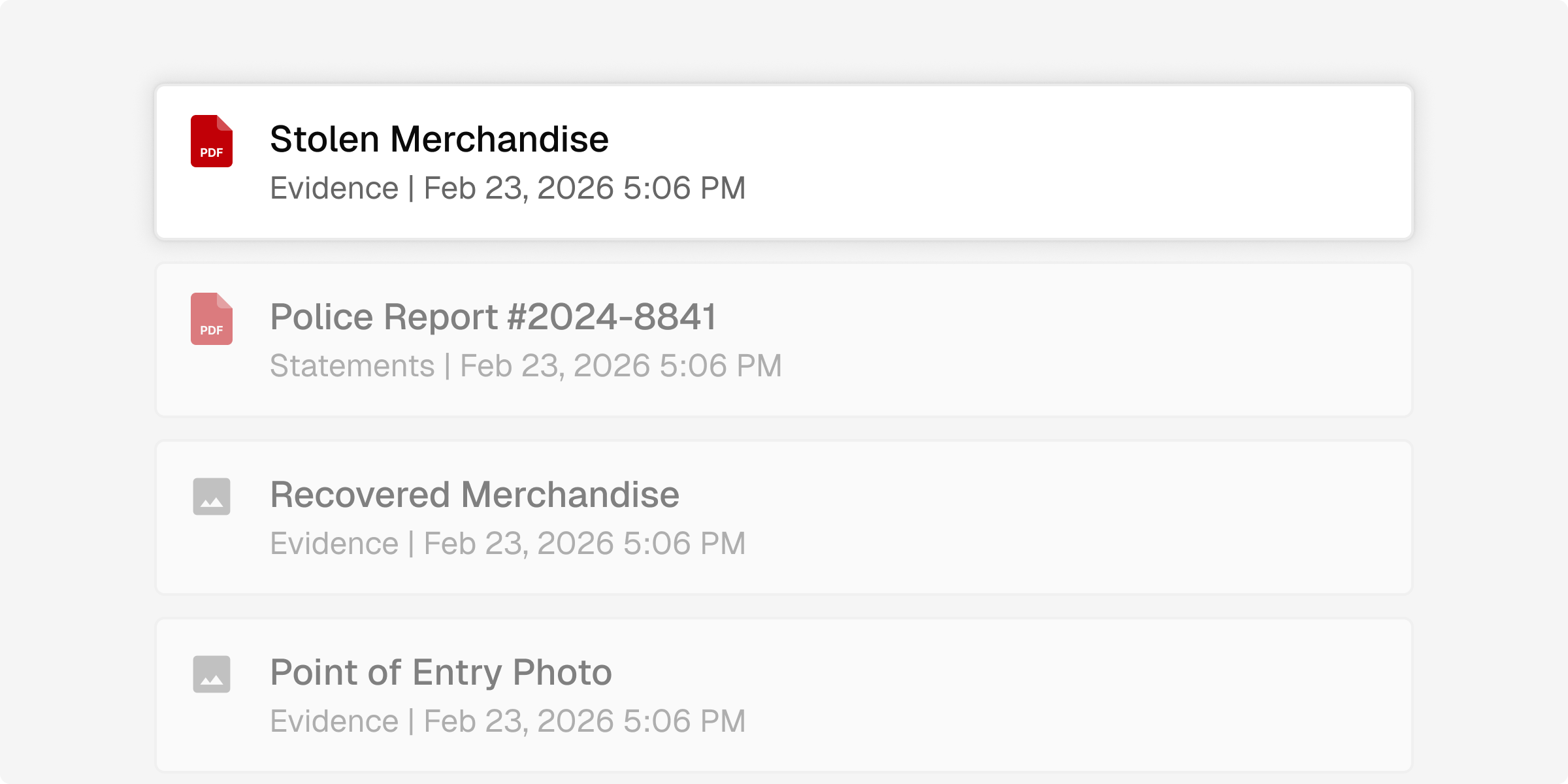The height and width of the screenshot is (784, 1568).
Task: Click the Evidence label under Stolen Merchandise
Action: click(334, 188)
